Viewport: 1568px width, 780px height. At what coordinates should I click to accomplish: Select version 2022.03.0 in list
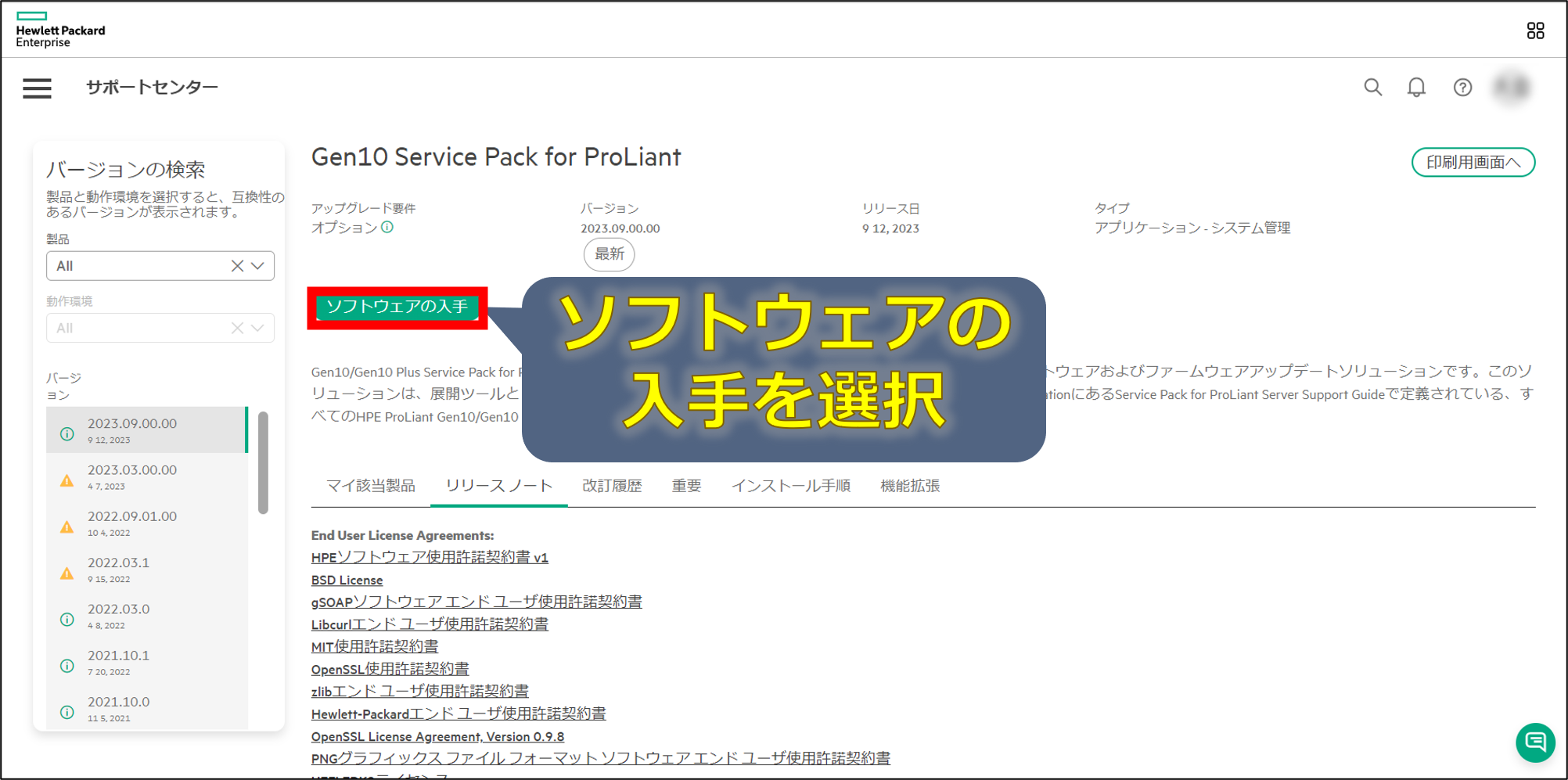[147, 615]
